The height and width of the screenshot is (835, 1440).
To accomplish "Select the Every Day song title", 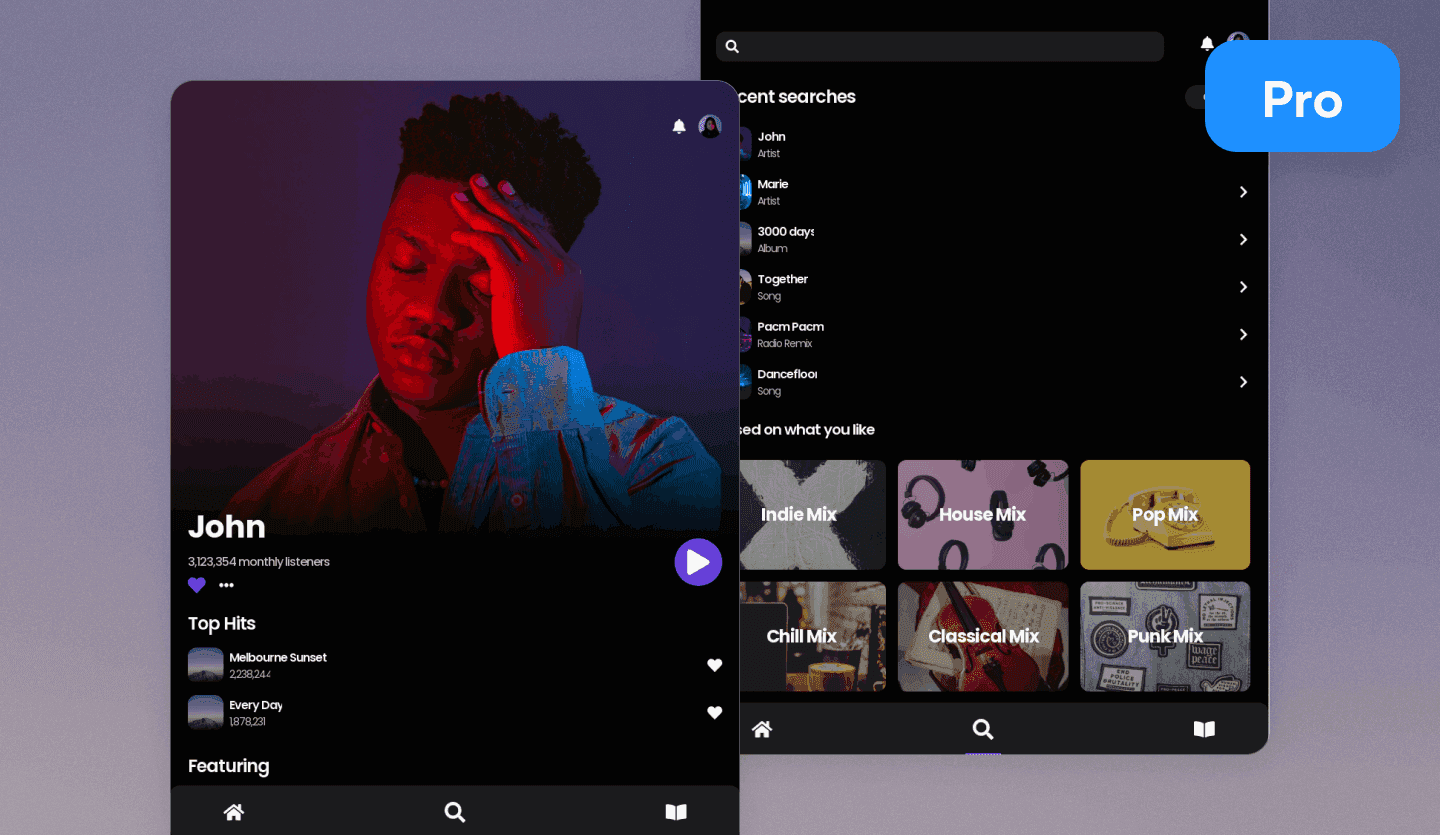I will pyautogui.click(x=256, y=705).
